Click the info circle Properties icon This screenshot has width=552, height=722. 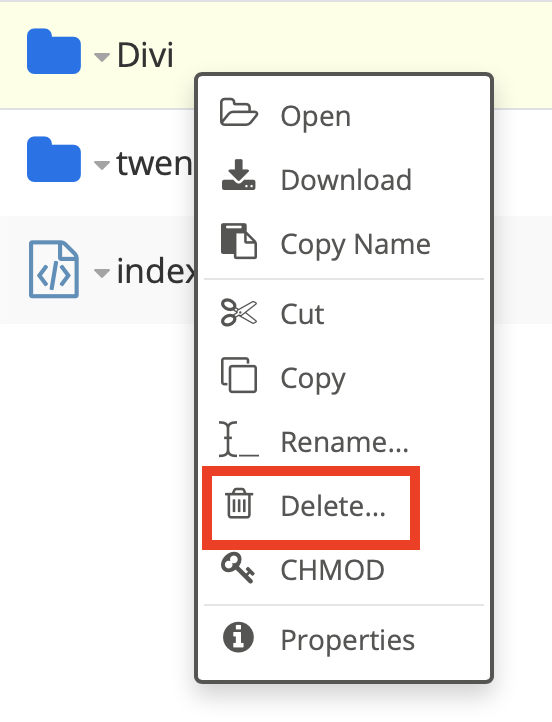238,637
